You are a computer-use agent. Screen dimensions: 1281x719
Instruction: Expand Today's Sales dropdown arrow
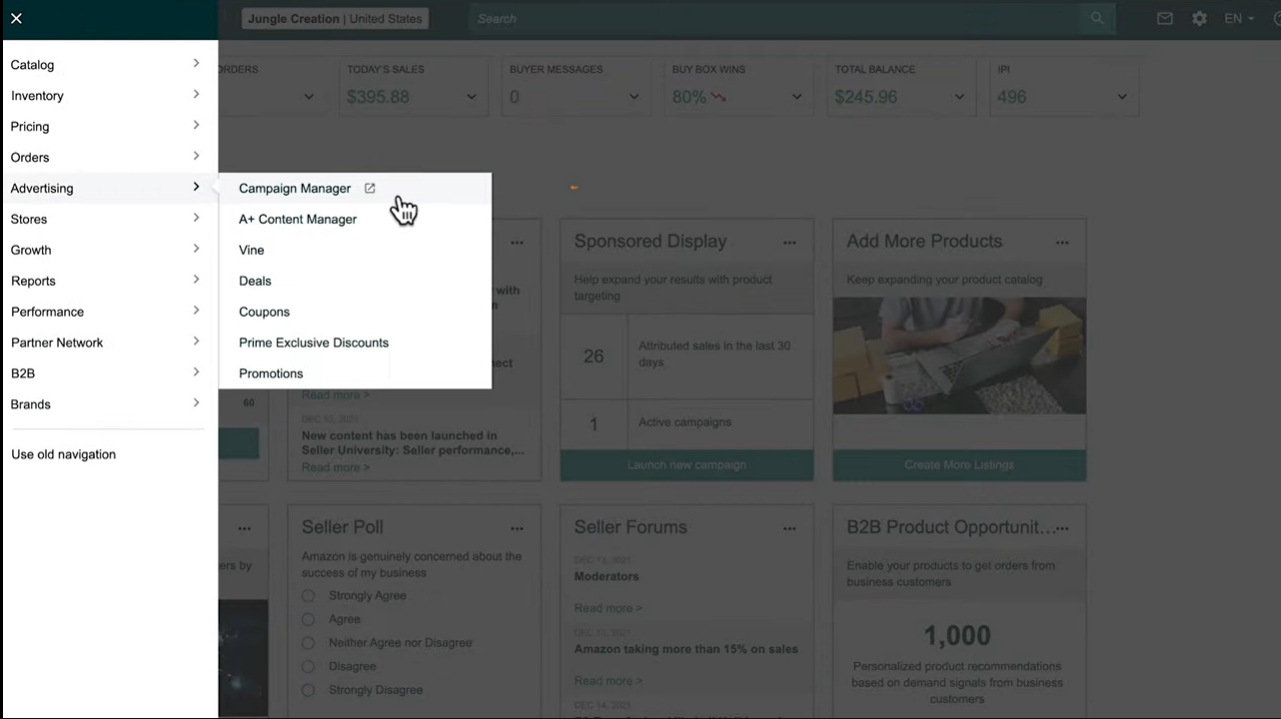[x=471, y=97]
